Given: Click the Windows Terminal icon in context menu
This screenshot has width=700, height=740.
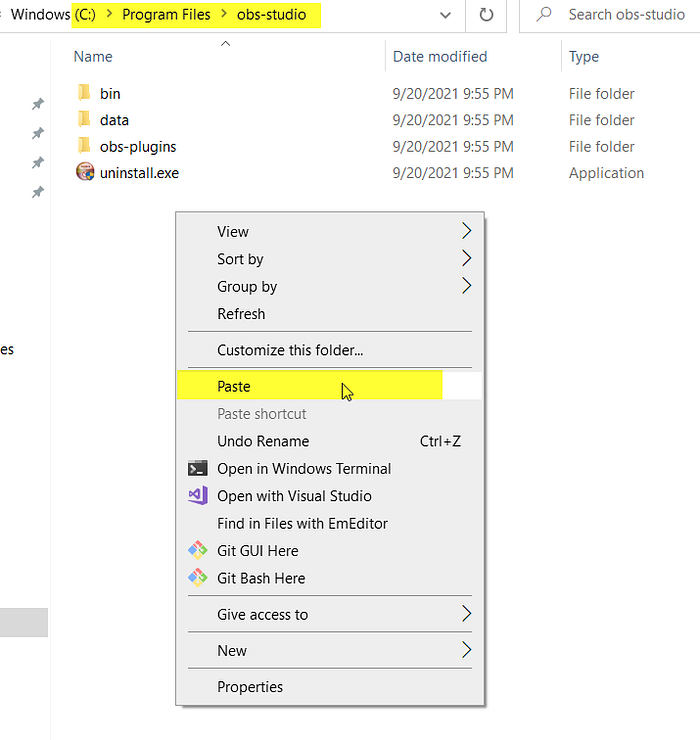Looking at the screenshot, I should click(197, 469).
